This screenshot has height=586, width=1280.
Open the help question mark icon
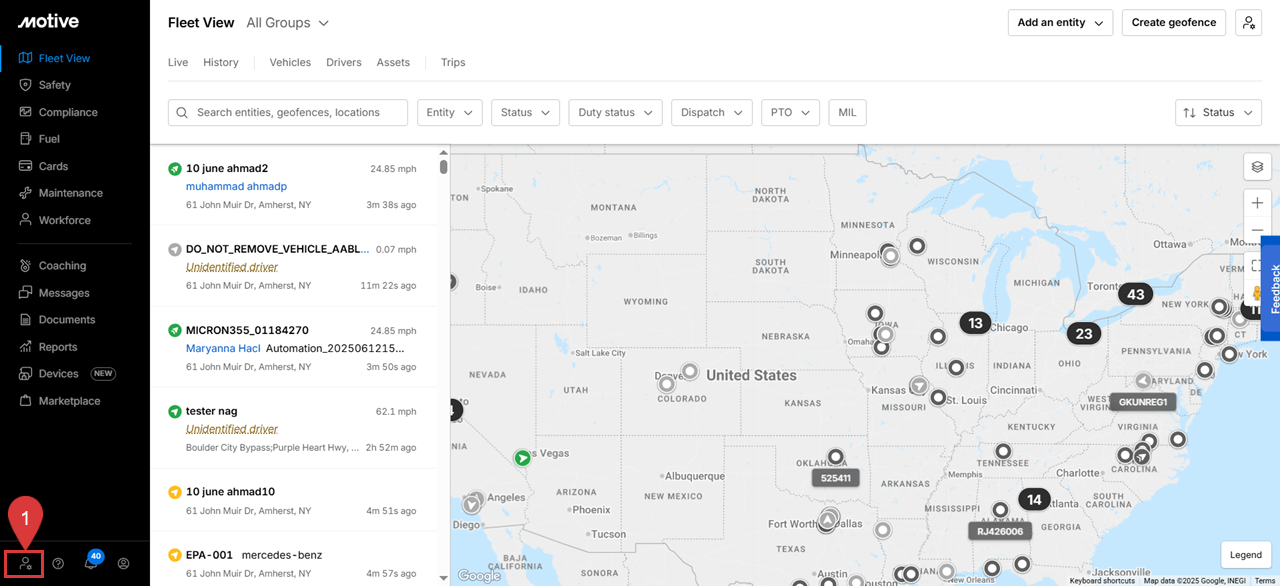58,563
